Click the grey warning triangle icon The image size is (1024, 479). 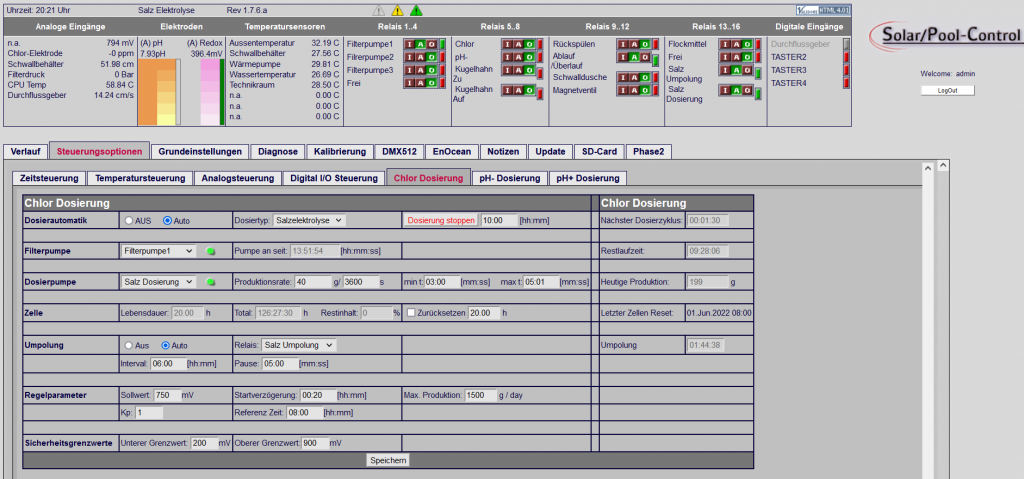379,10
